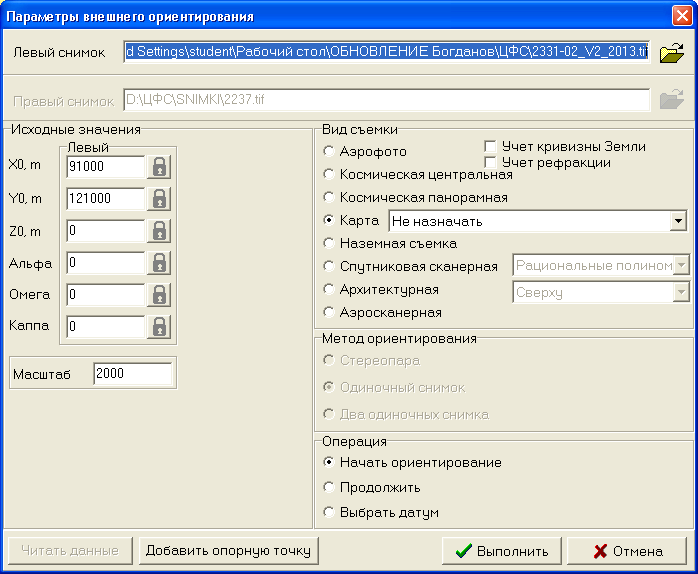Click the Масштаб input field
The width and height of the screenshot is (698, 574).
132,373
